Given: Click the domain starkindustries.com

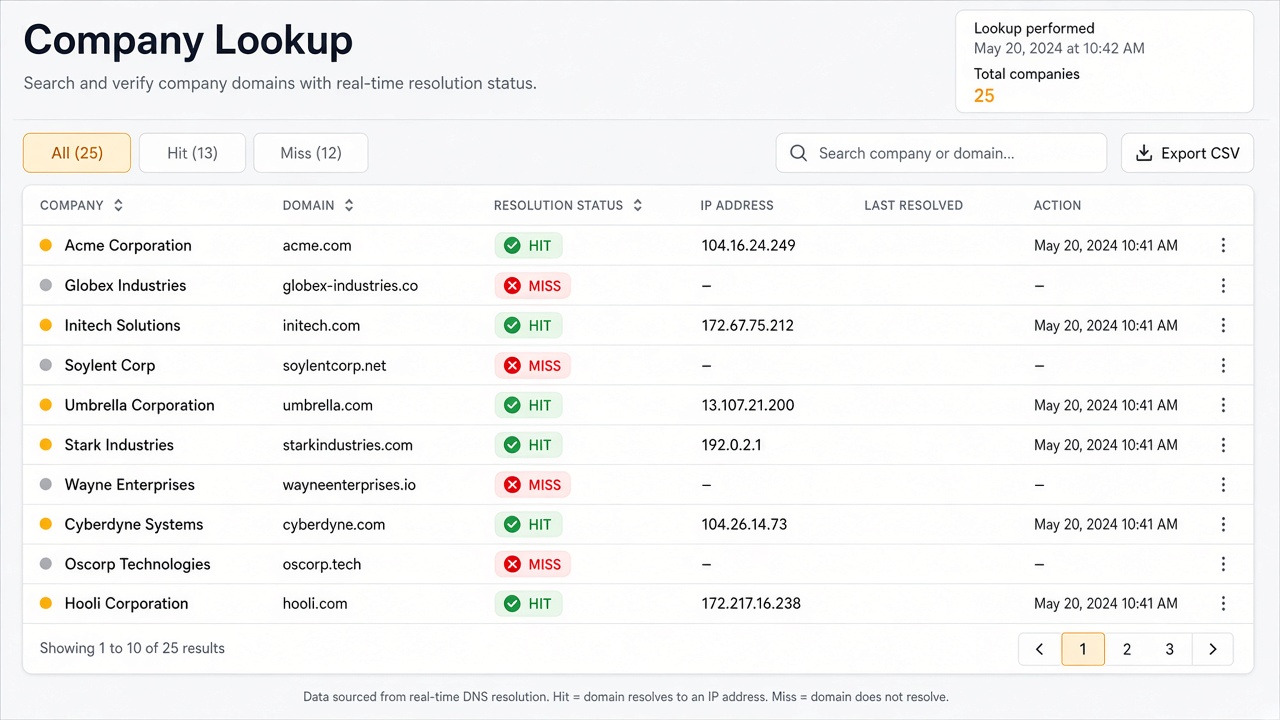Looking at the screenshot, I should [348, 445].
